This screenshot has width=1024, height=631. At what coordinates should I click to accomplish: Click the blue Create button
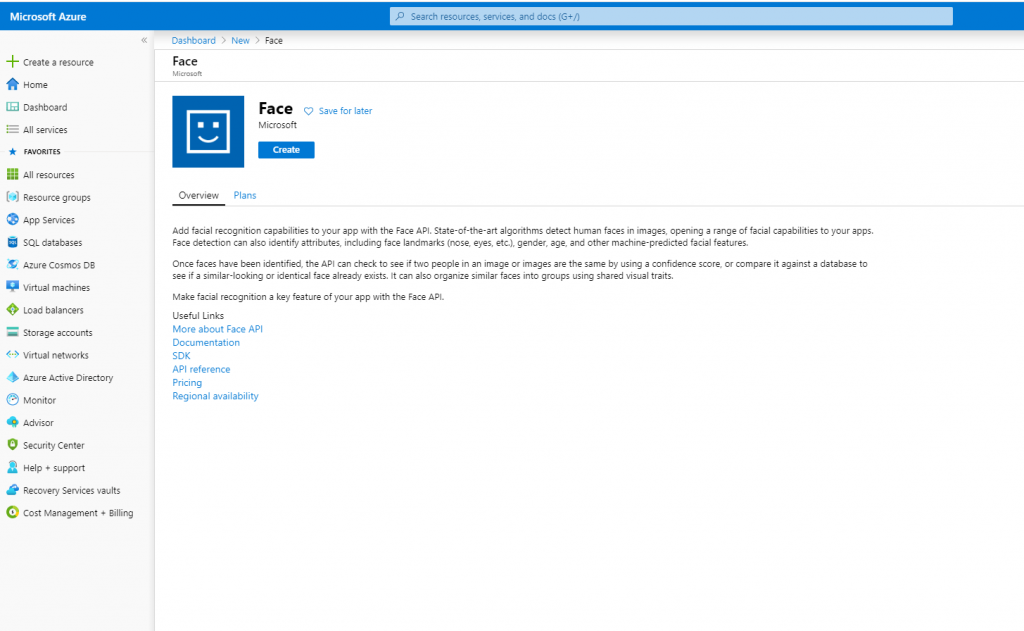[x=286, y=150]
